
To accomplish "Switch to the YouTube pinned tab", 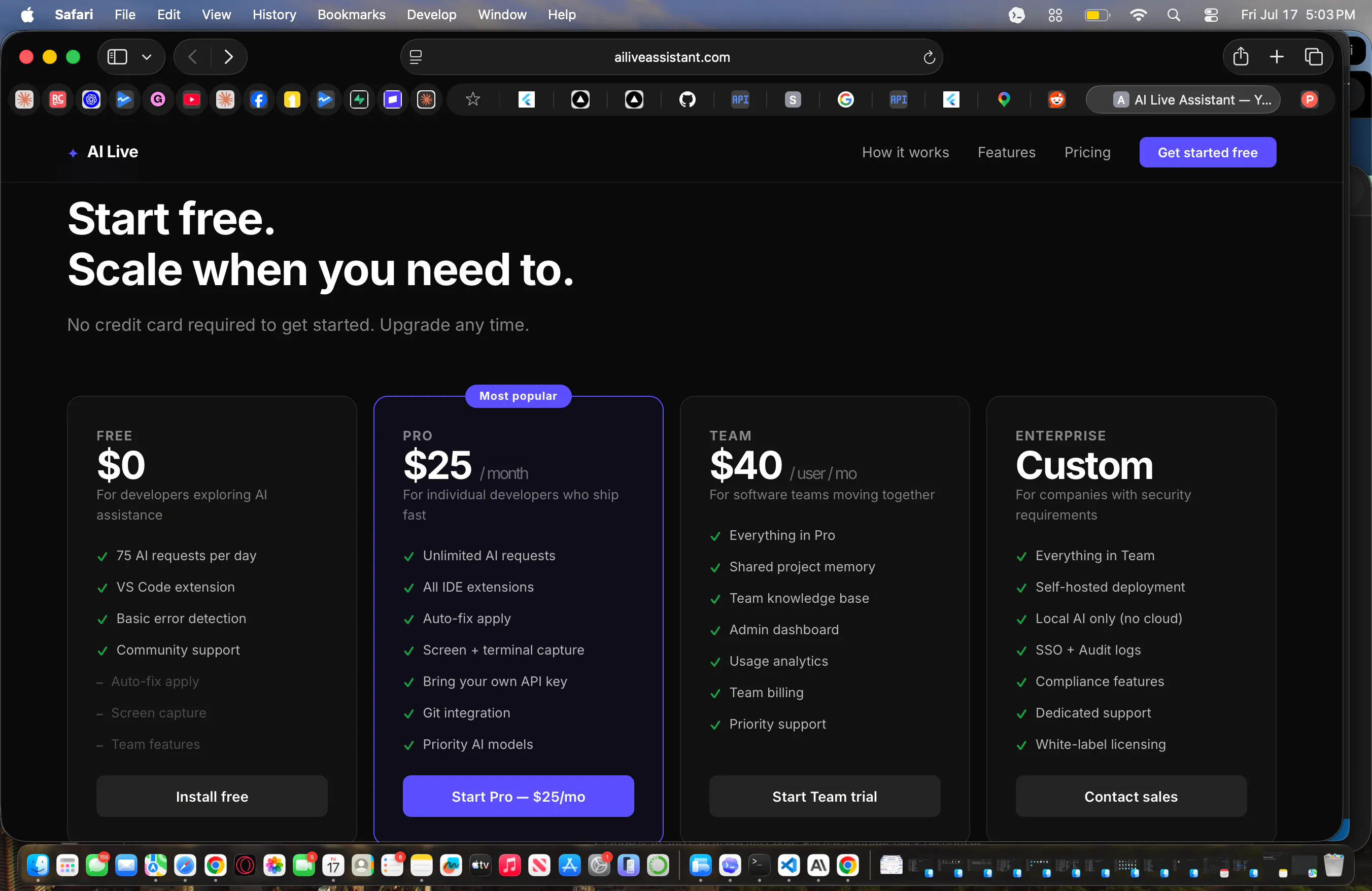I will coord(191,99).
